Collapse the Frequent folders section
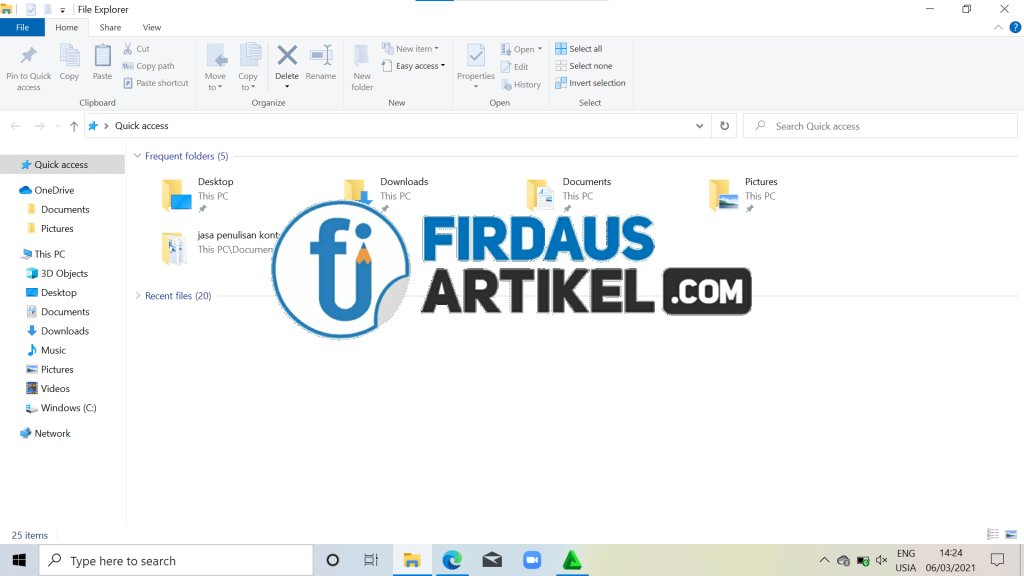 coord(138,156)
